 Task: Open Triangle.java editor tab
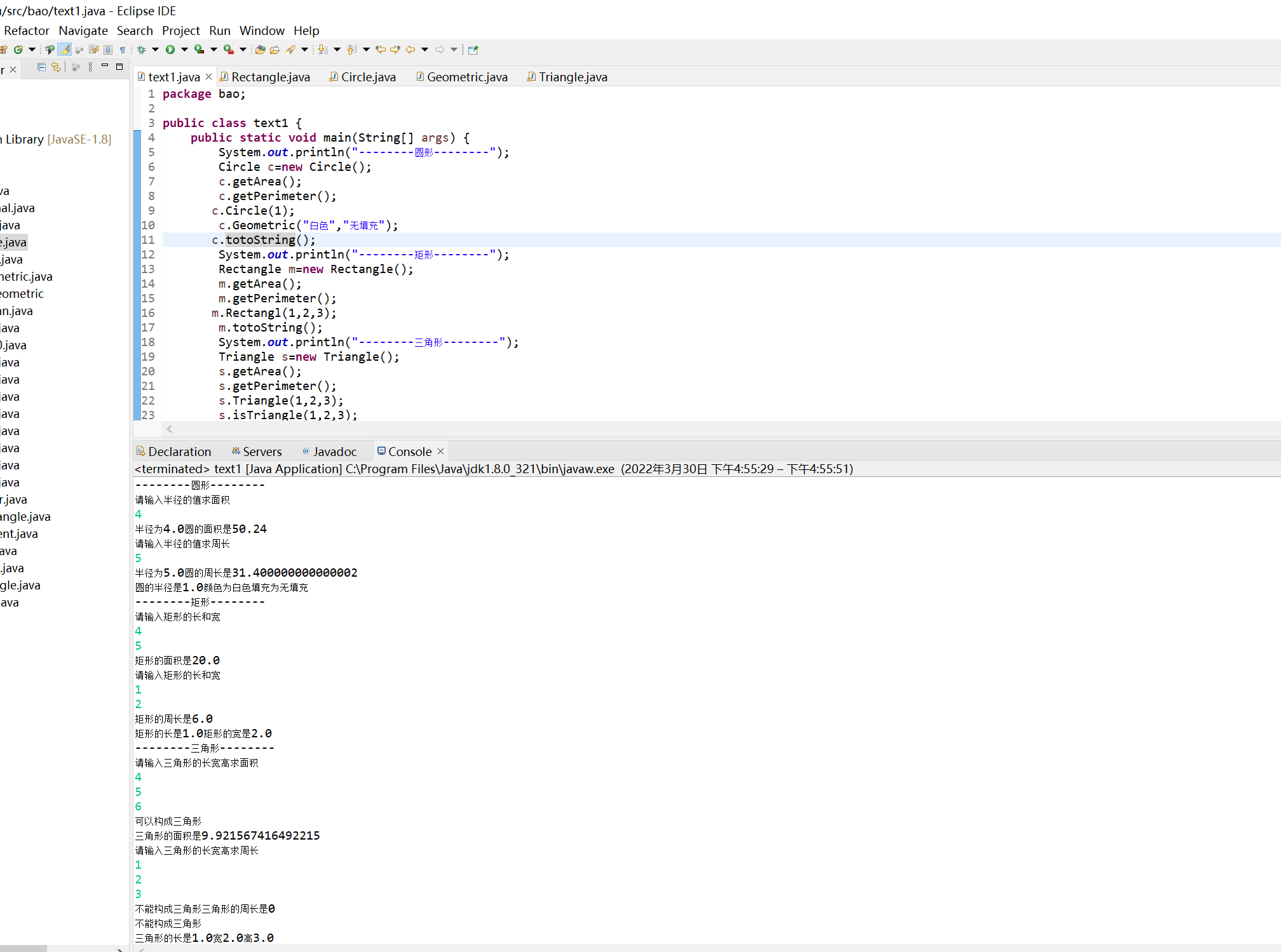click(x=573, y=77)
